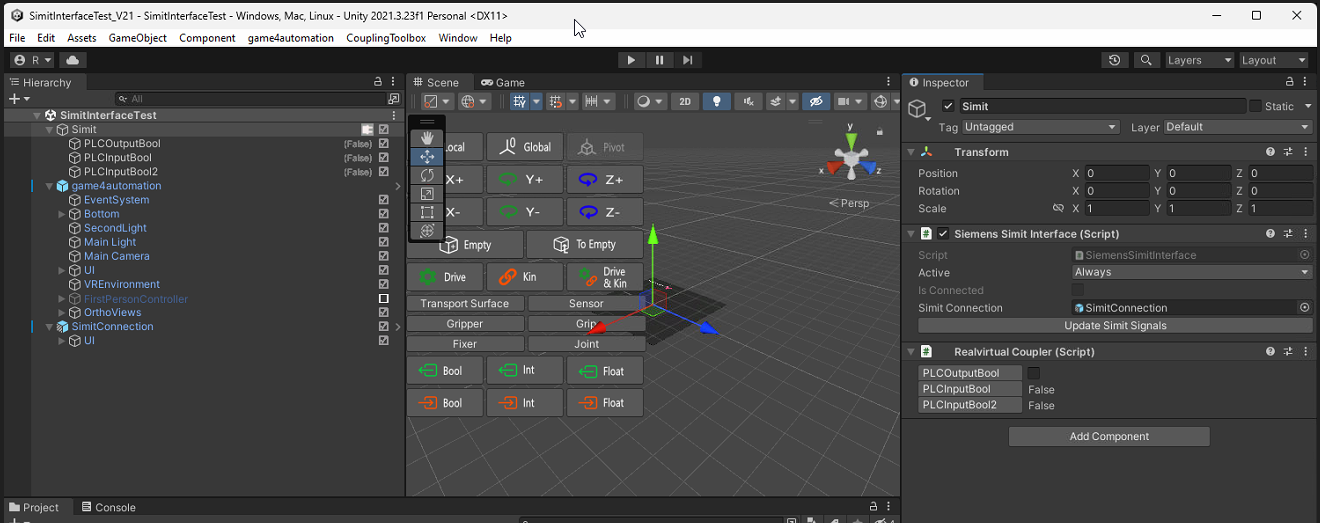1320x523 pixels.
Task: Enable the FirstPersonController checkbox in Hierarchy
Action: point(383,299)
